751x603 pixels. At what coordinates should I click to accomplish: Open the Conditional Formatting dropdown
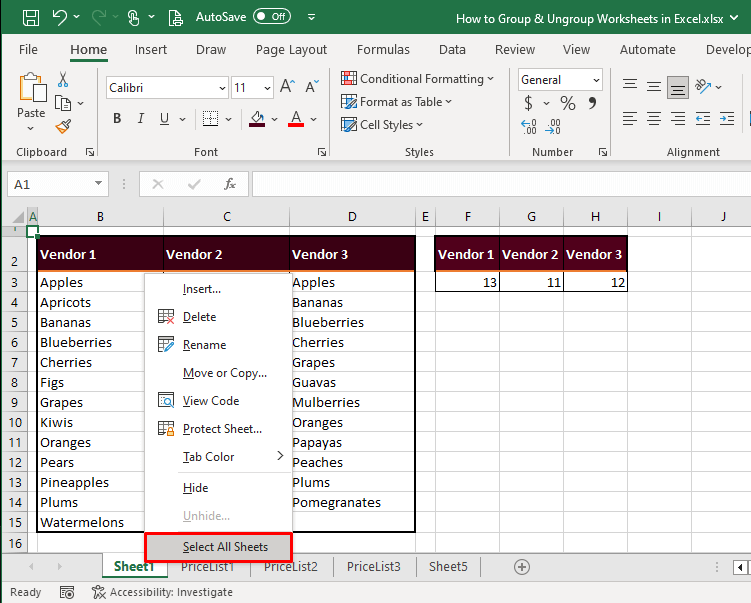point(418,79)
